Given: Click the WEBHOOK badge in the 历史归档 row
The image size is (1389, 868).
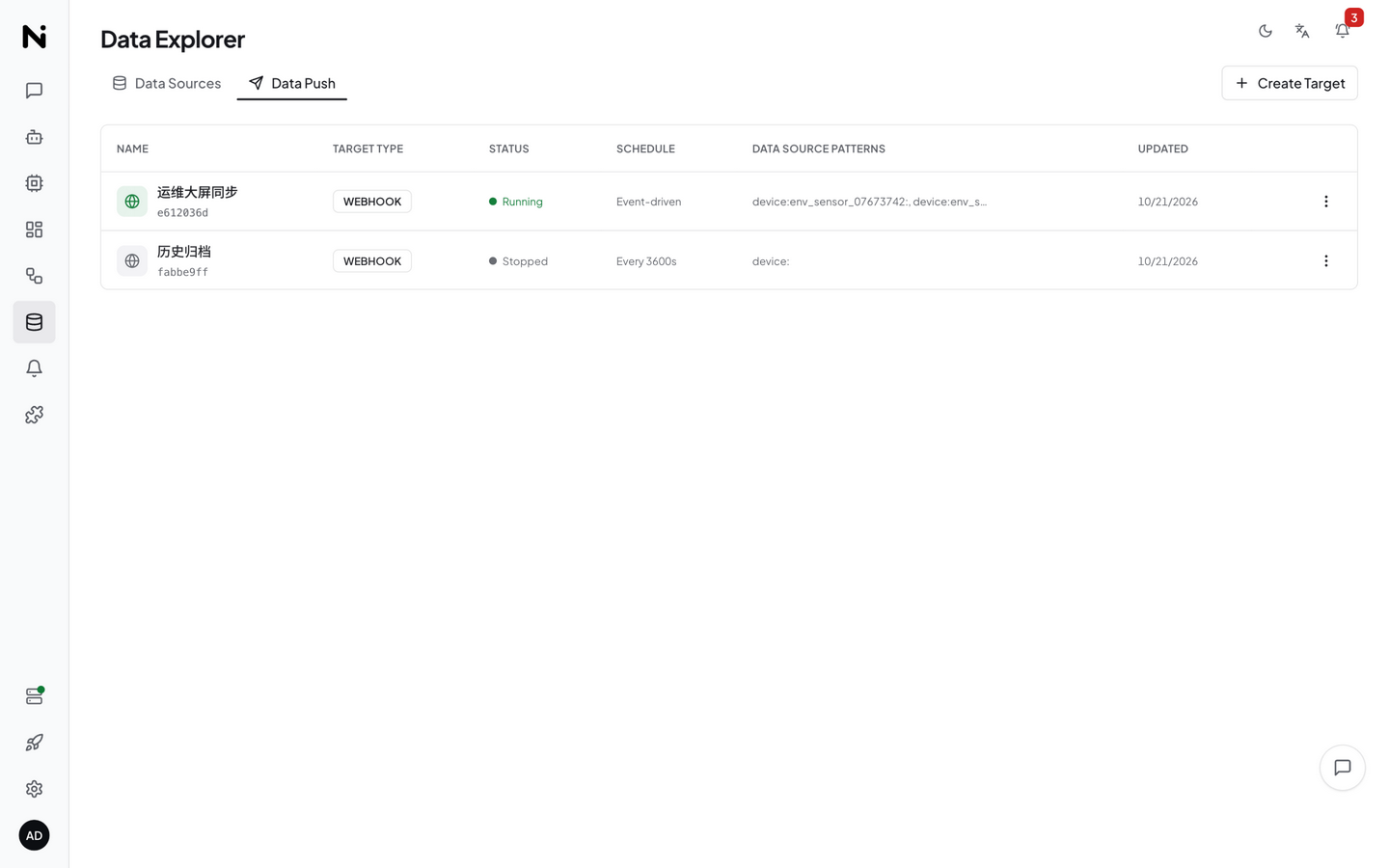Looking at the screenshot, I should 372,261.
